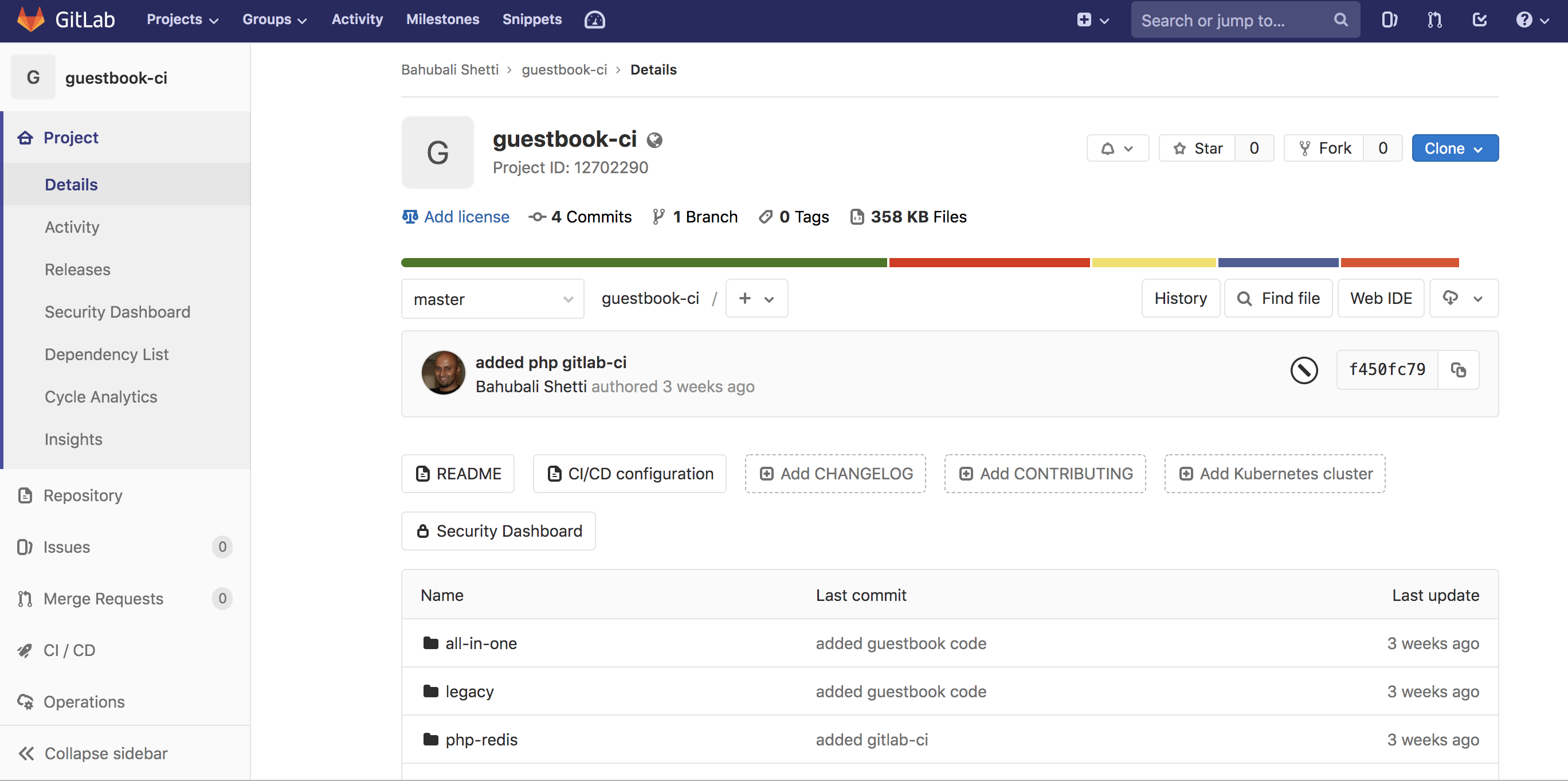
Task: Click yellow segment of language bar
Action: (x=1154, y=263)
